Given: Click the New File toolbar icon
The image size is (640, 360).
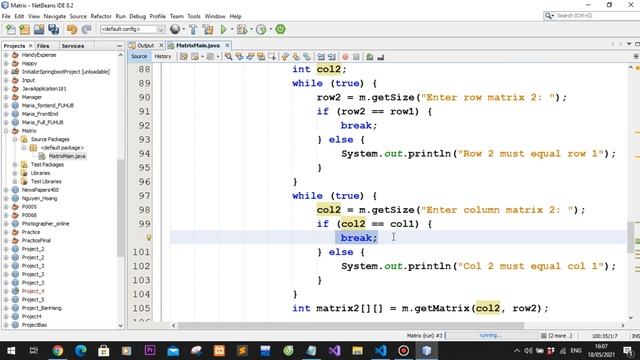Looking at the screenshot, I should click(11, 29).
